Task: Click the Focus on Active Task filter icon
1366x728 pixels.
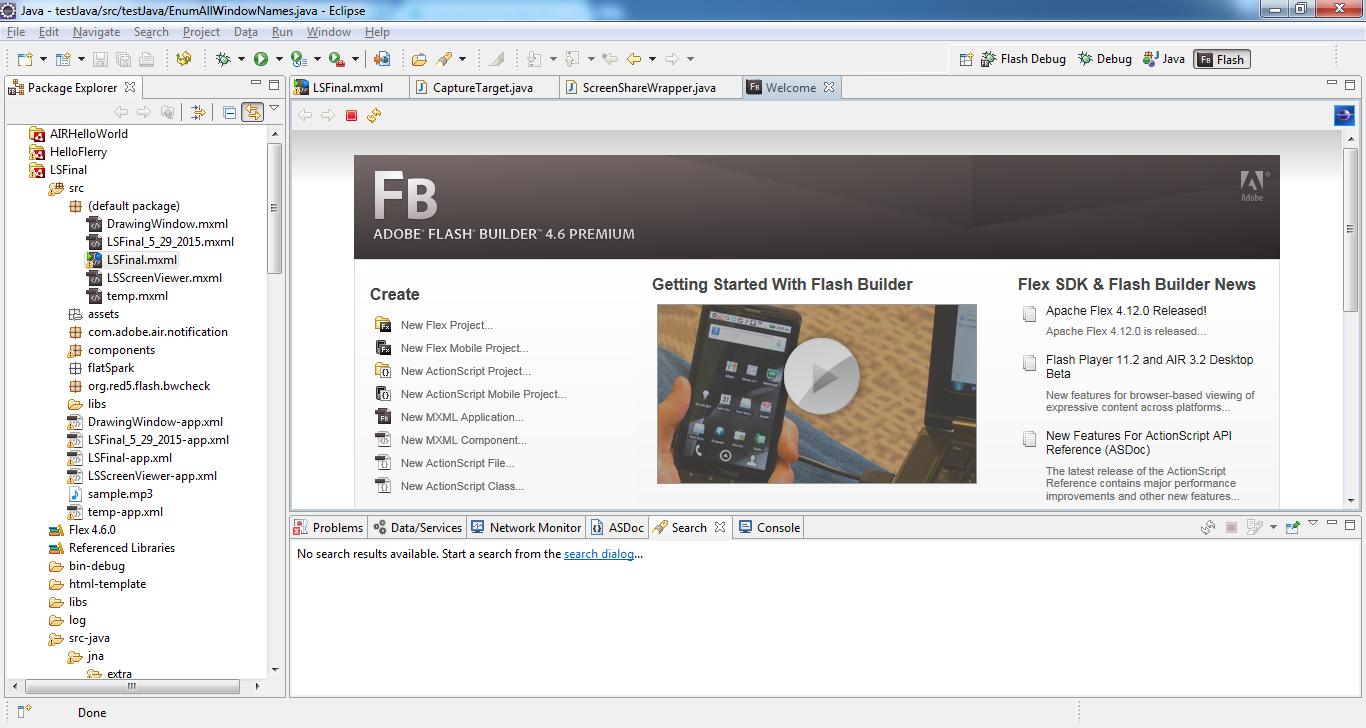Action: [x=197, y=113]
